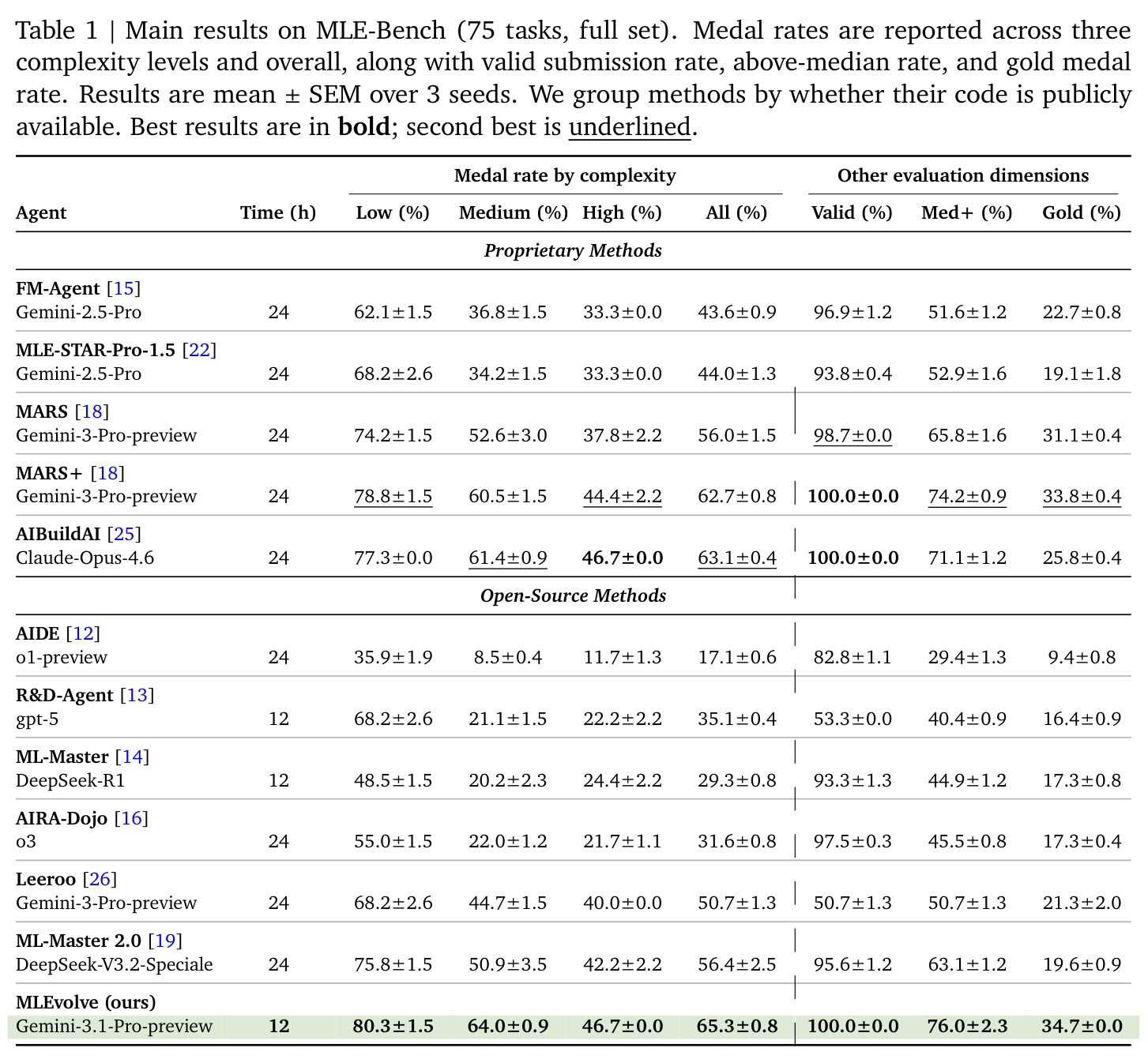
Task: Open citation 13 for R&D-Agent
Action: click(137, 695)
